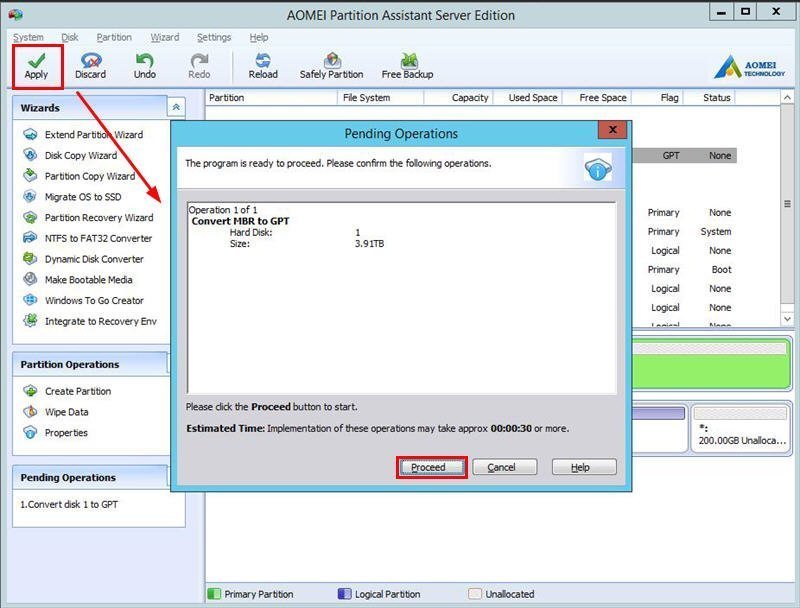
Task: Click the Discard toolbar icon
Action: coord(90,66)
